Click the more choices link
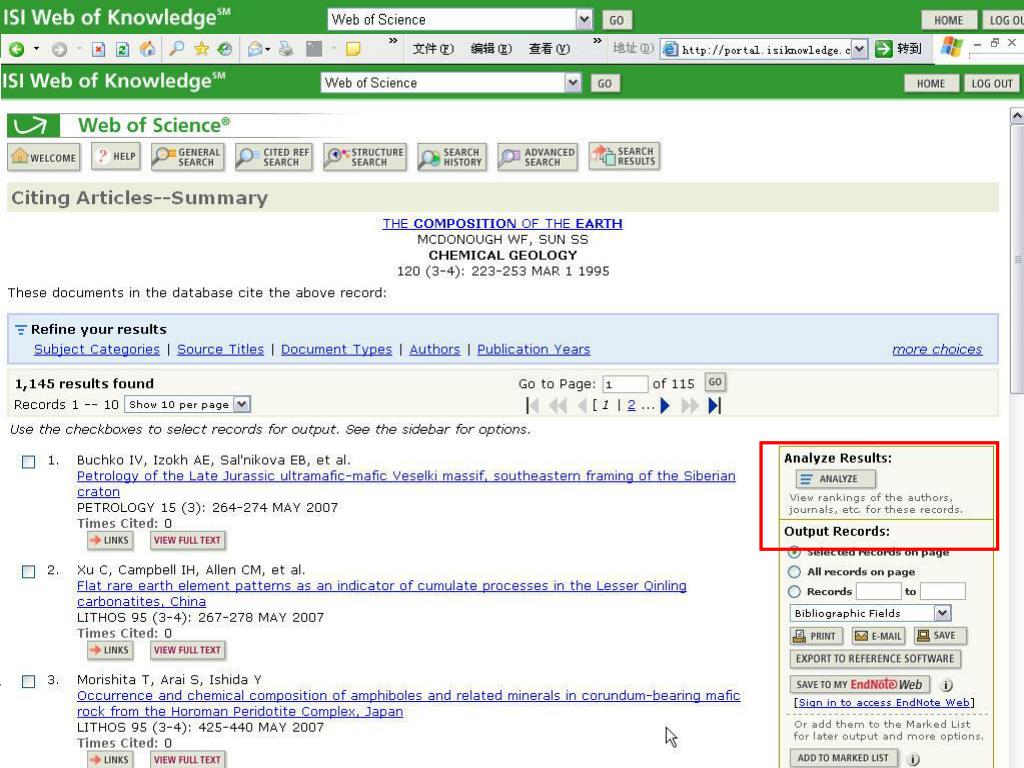 937,349
